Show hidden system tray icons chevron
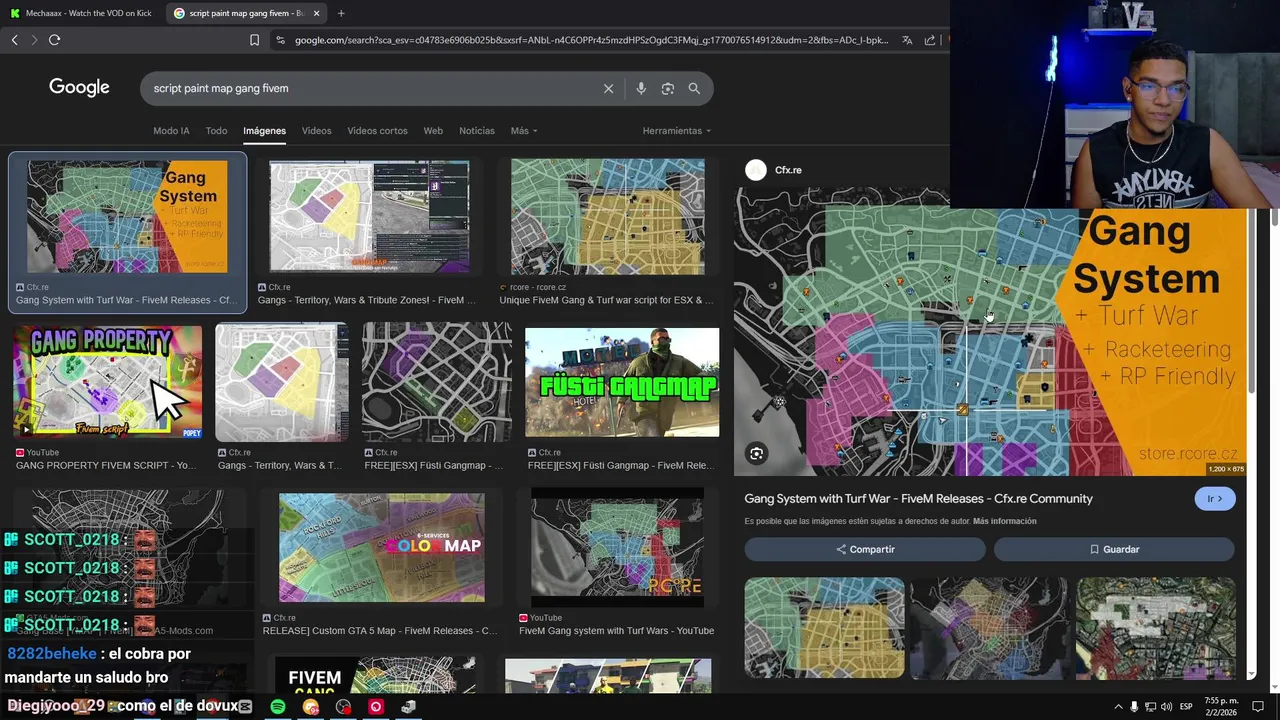 click(1118, 706)
